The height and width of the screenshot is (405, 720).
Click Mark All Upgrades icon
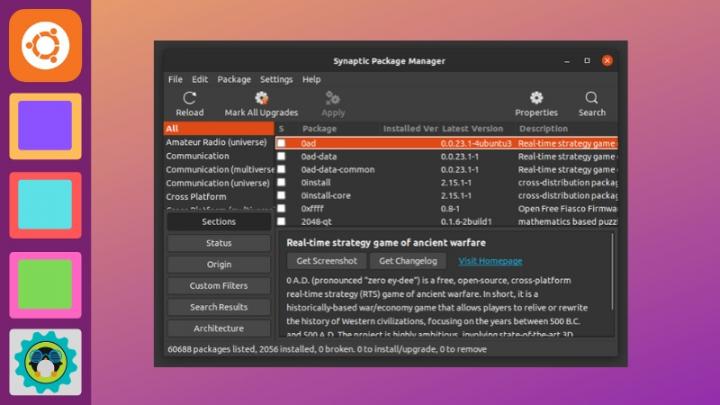(x=261, y=98)
